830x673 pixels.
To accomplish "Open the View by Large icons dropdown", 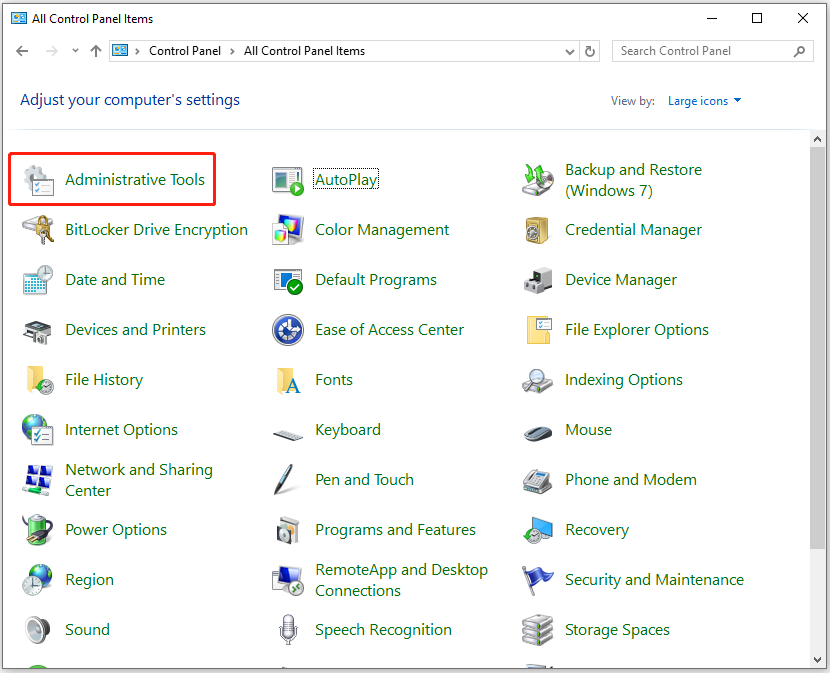I will click(705, 101).
